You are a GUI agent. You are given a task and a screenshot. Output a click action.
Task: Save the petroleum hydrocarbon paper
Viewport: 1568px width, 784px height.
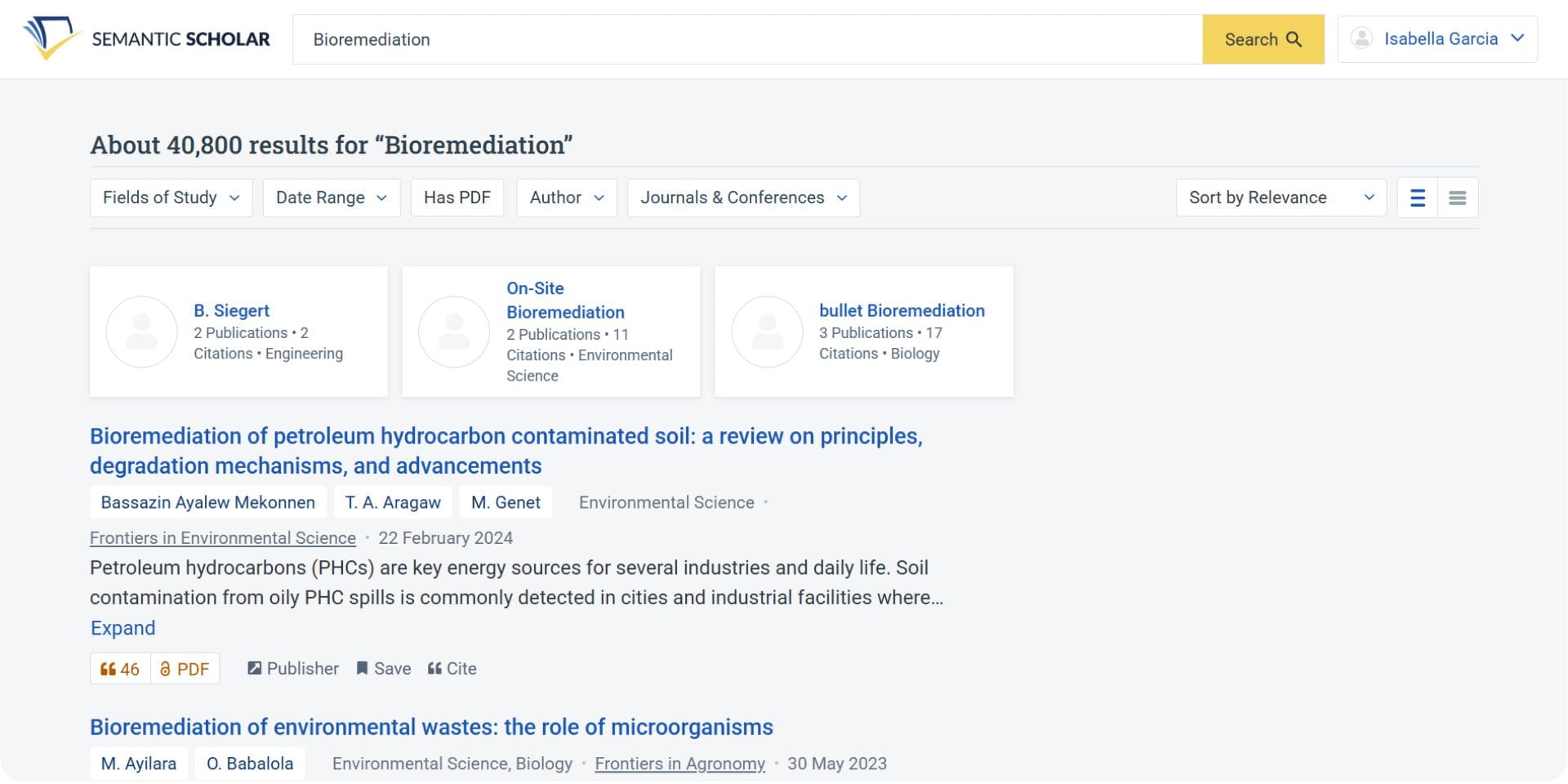click(383, 669)
